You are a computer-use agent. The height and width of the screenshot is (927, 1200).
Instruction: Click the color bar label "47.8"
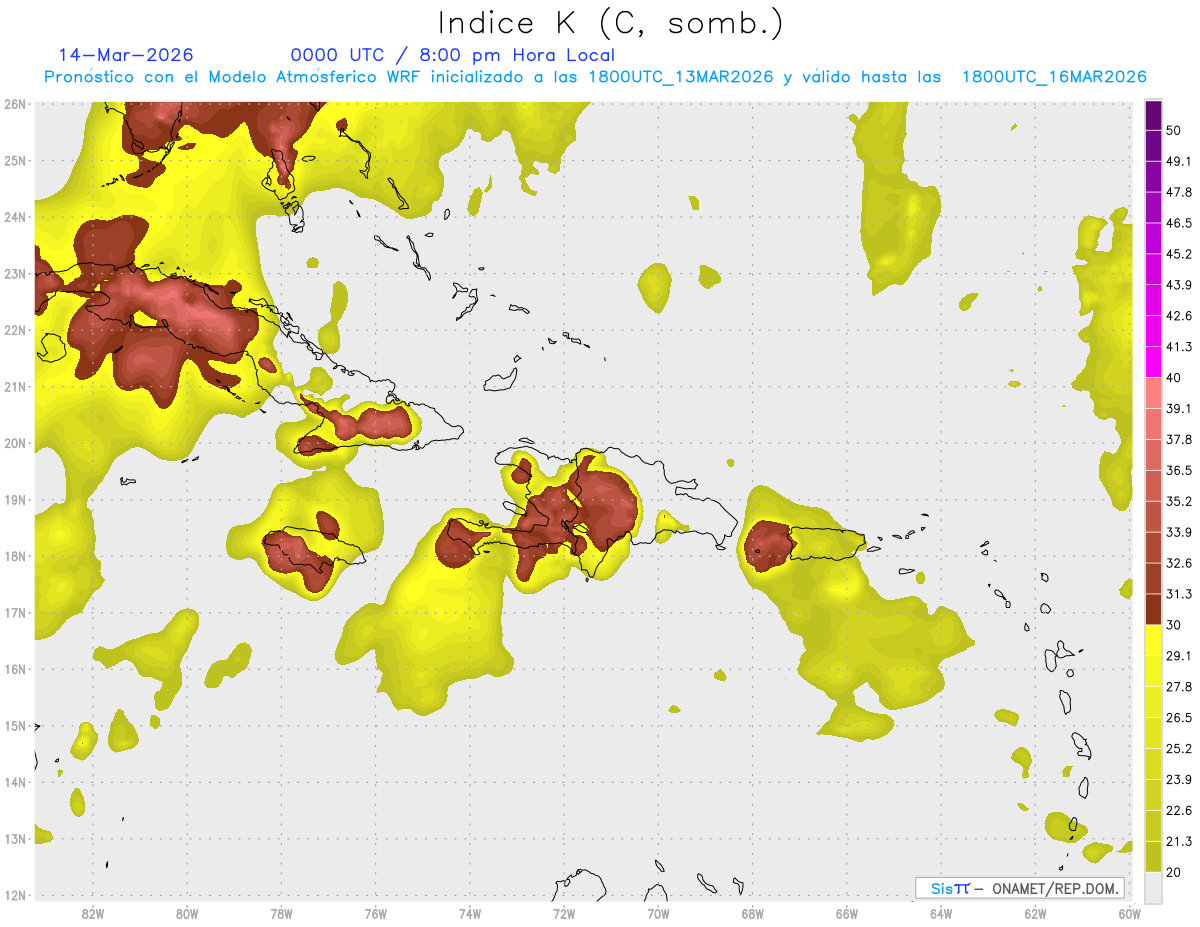tap(1179, 193)
